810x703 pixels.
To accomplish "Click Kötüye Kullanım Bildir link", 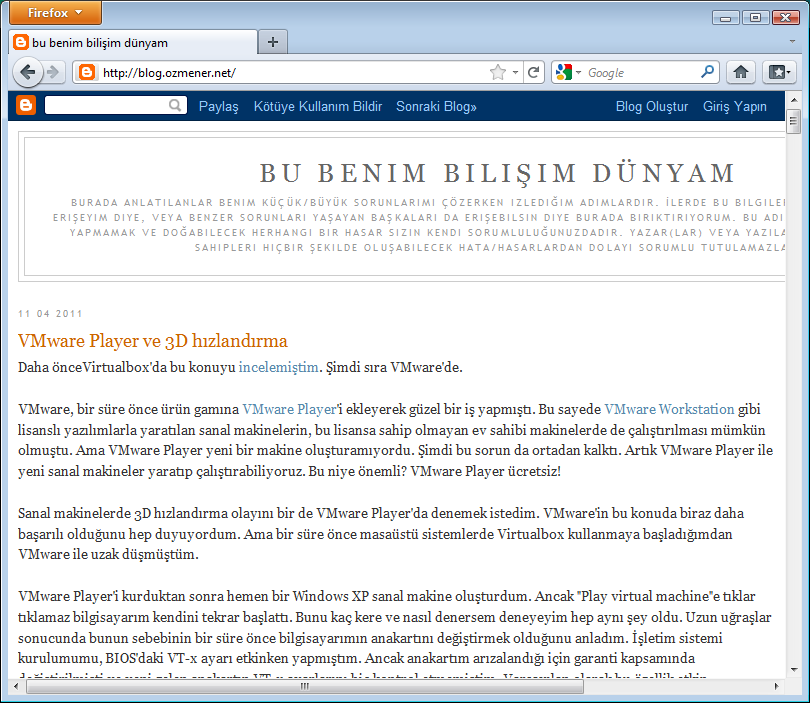I will point(318,106).
